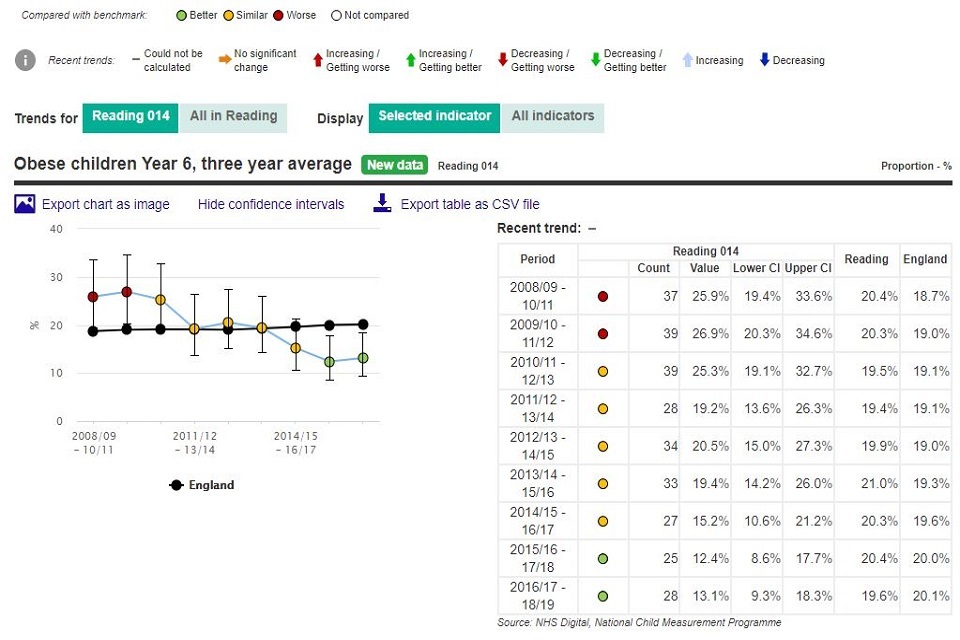The image size is (960, 640).
Task: Click the Period column header
Action: (x=537, y=259)
